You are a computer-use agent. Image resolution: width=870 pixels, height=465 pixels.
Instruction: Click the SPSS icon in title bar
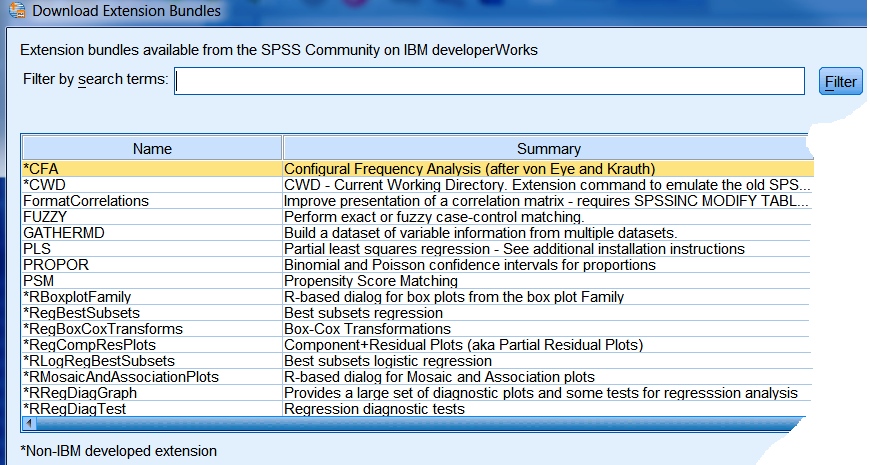pos(17,10)
